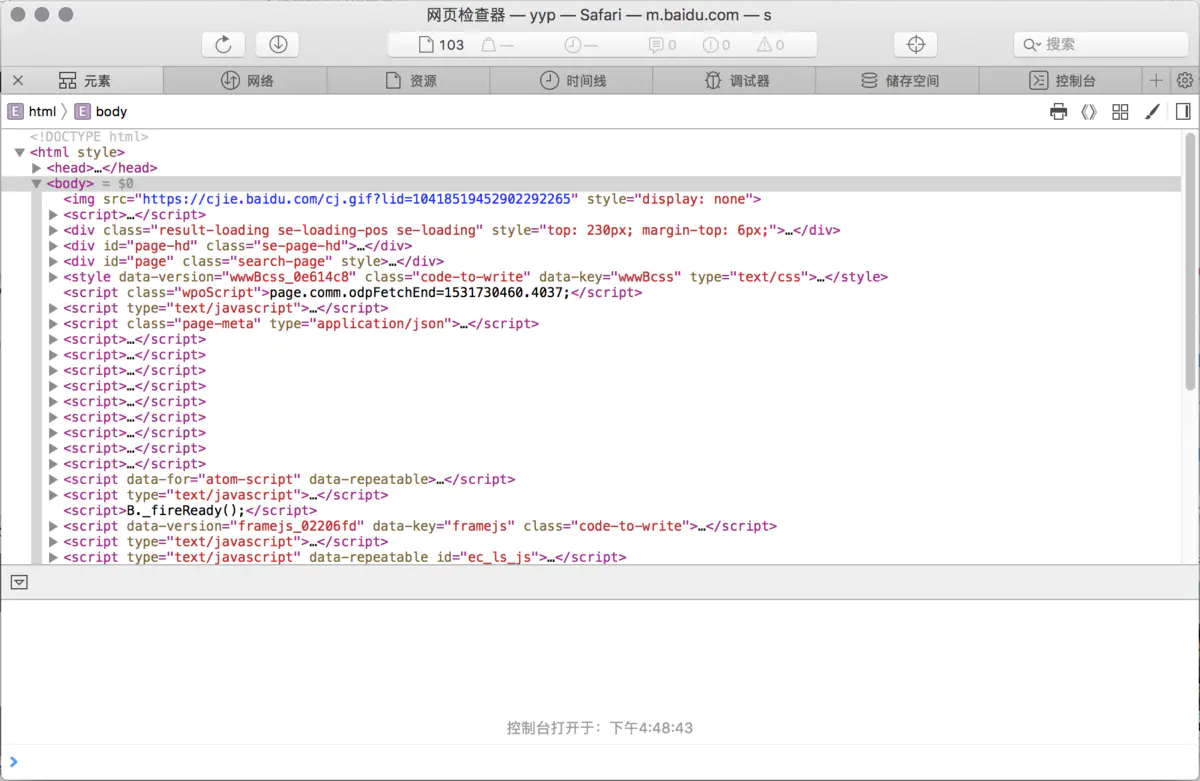Show console errors count indicator
The image size is (1200, 781).
[x=716, y=45]
